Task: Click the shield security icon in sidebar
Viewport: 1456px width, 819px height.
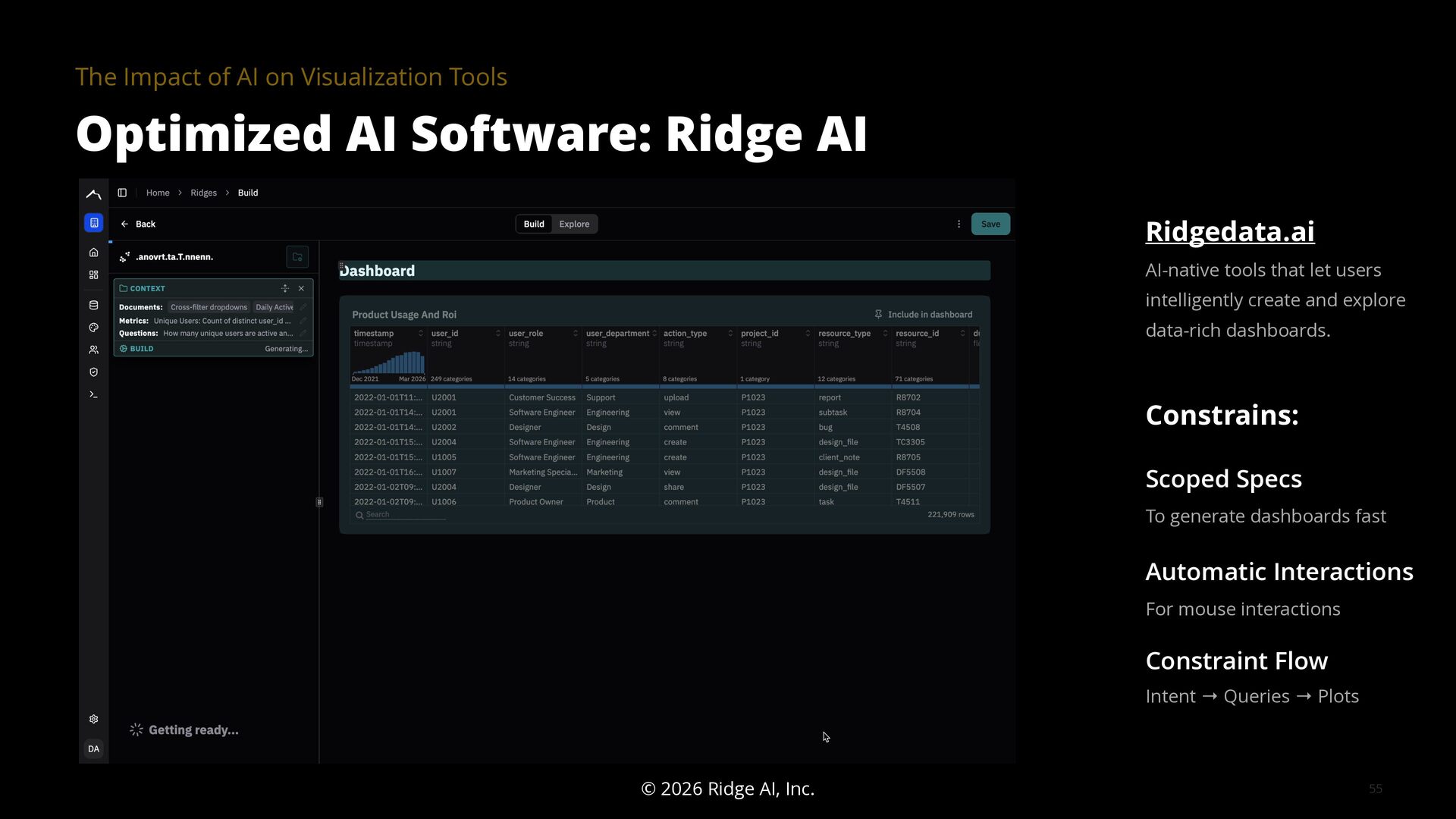Action: [93, 372]
